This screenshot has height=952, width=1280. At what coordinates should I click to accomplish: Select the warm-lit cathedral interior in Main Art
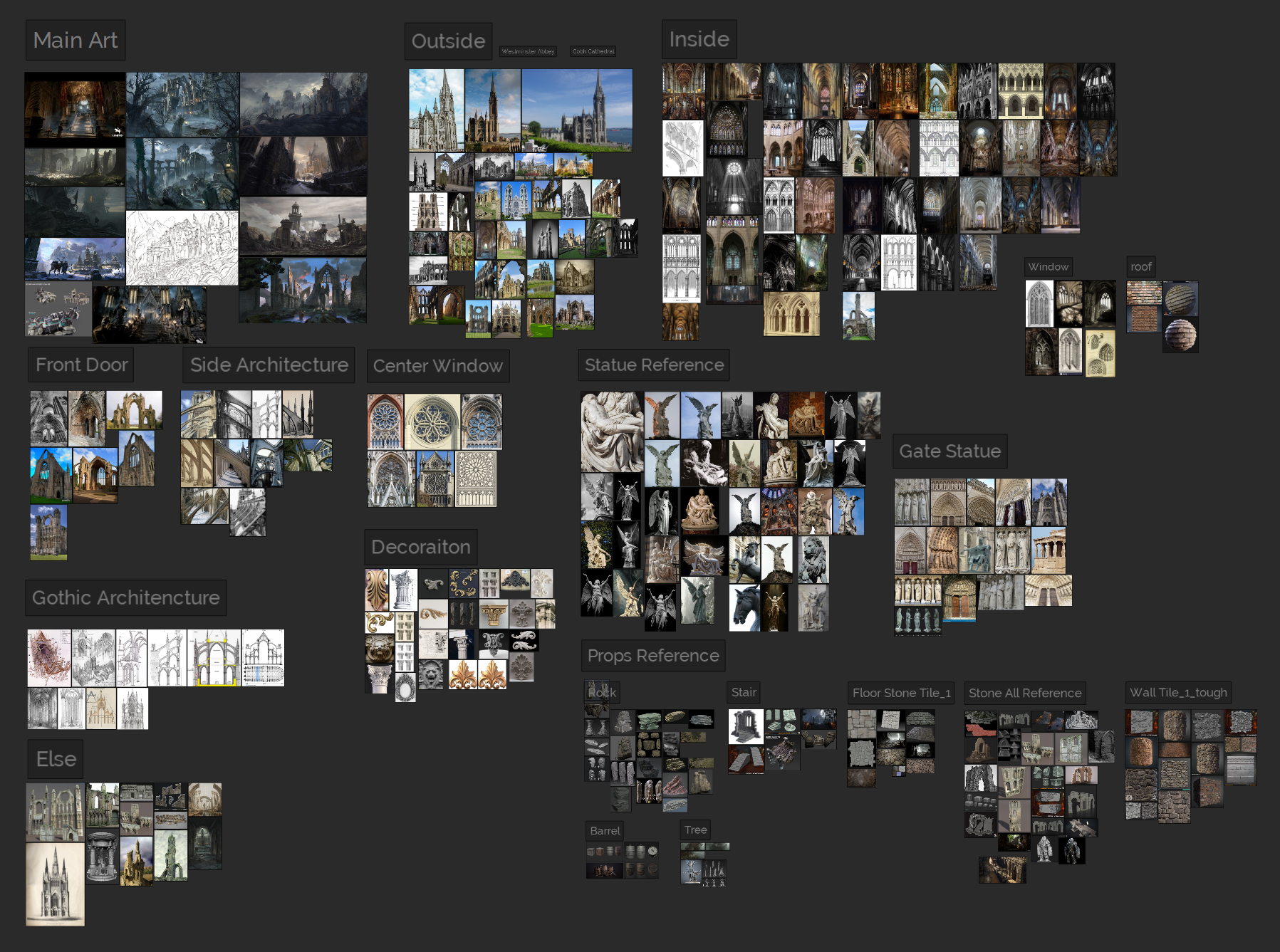[x=75, y=110]
